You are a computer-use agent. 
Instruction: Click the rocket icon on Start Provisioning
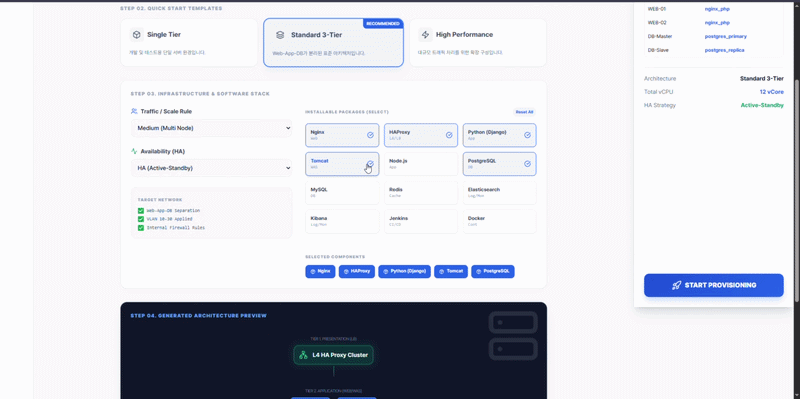click(x=677, y=285)
